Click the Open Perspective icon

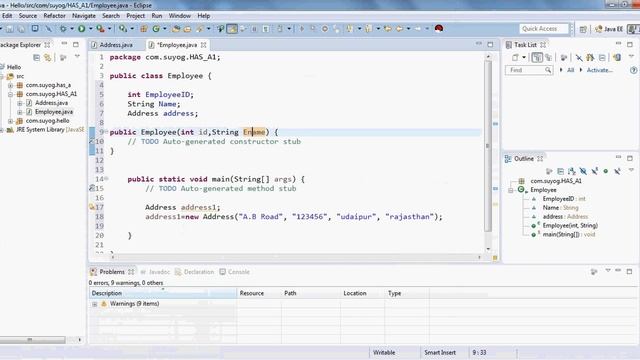pyautogui.click(x=583, y=29)
